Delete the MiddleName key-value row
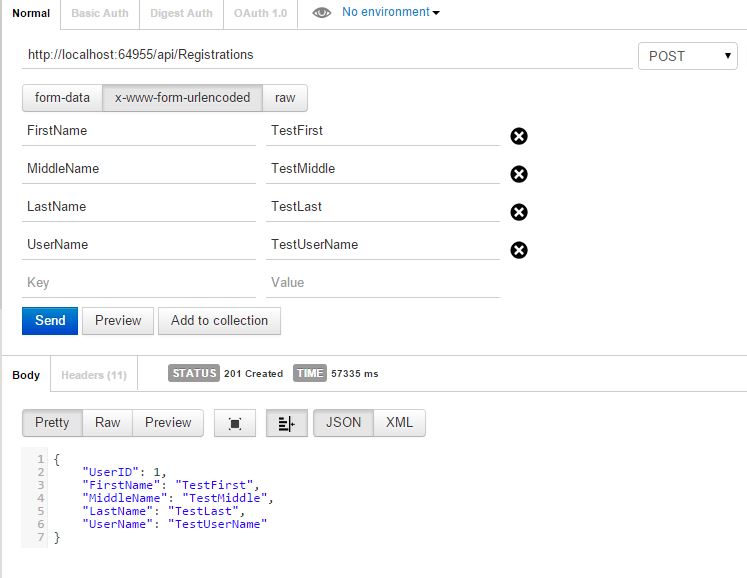Image resolution: width=747 pixels, height=578 pixels. tap(519, 174)
